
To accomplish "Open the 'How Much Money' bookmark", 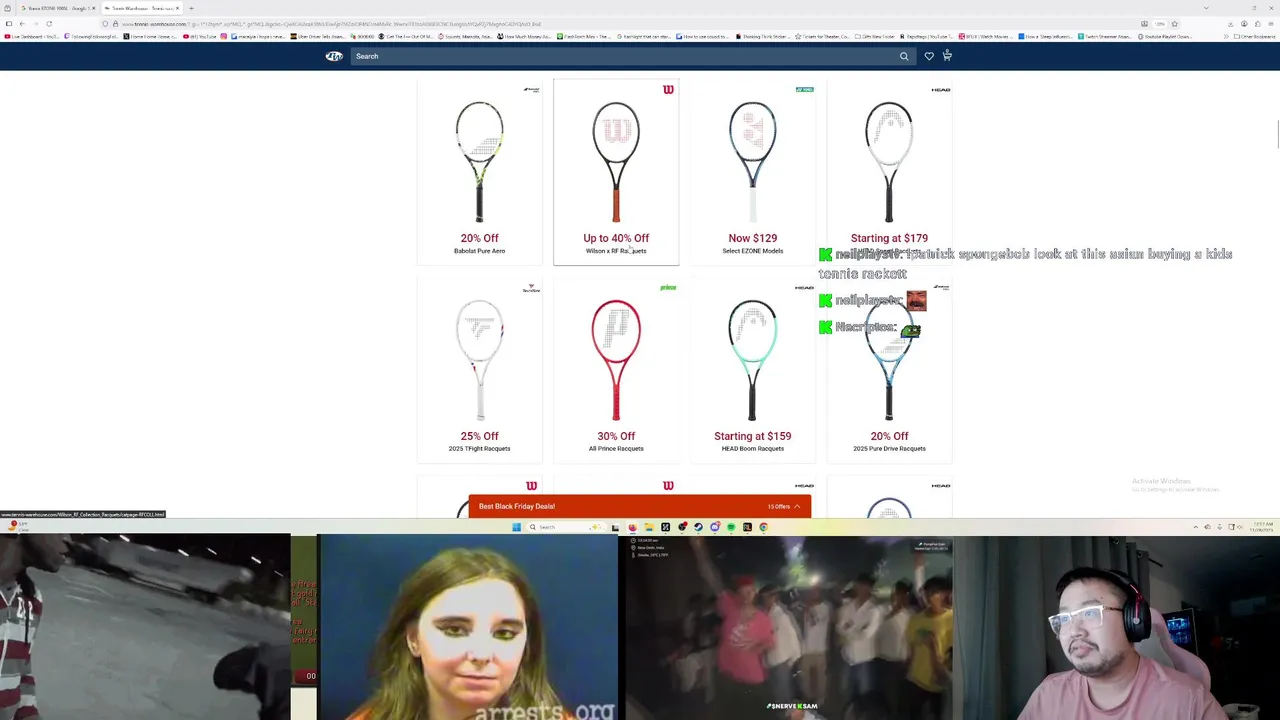I will (526, 36).
